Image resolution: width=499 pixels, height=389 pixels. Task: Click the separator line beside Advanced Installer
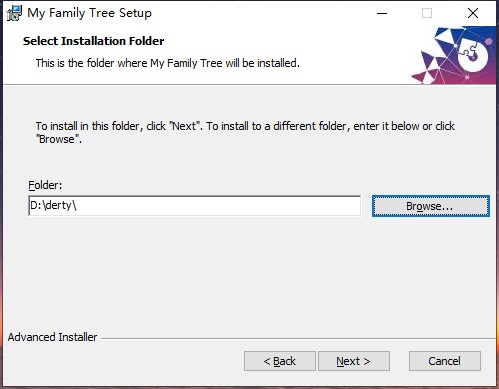[x=298, y=339]
